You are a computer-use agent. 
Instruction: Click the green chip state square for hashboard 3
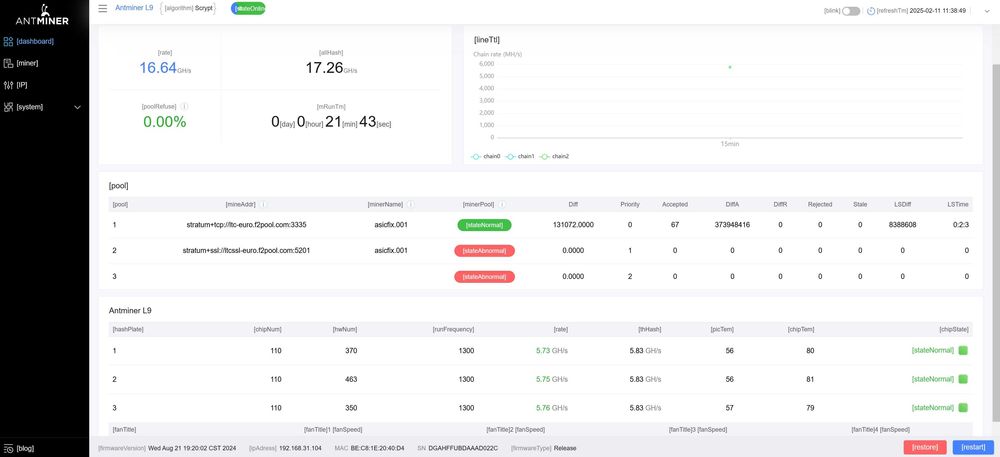[963, 408]
